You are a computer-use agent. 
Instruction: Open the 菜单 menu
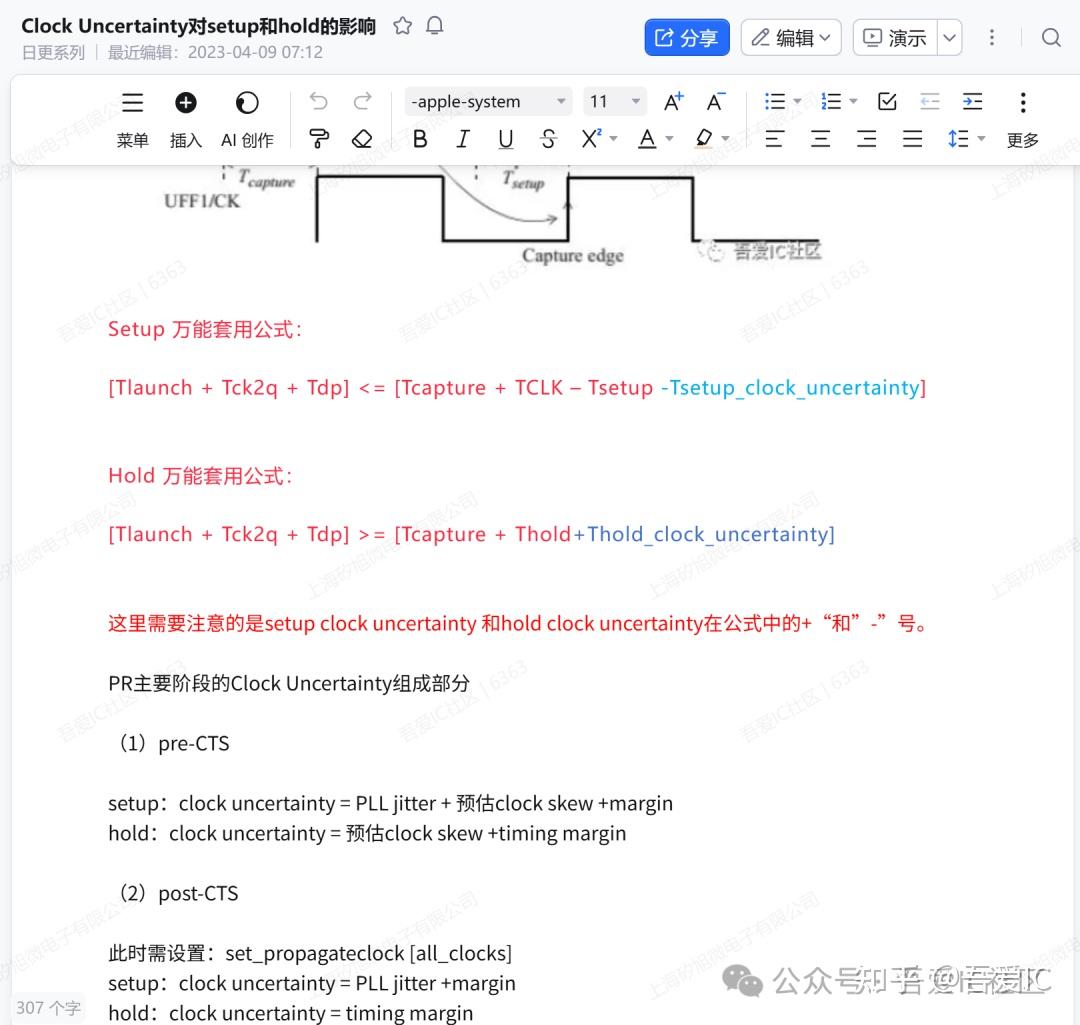132,120
